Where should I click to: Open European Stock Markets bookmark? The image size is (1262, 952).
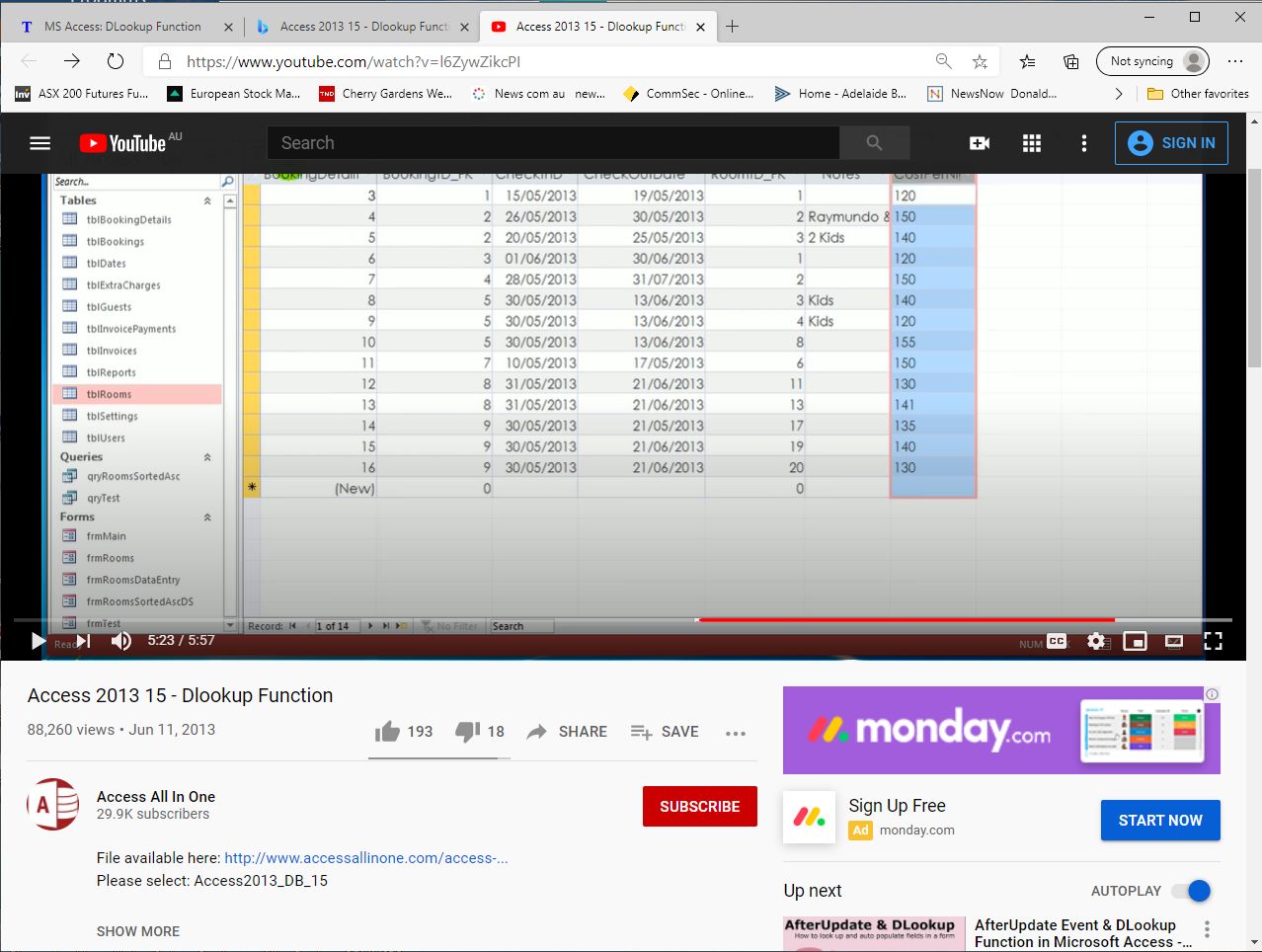[234, 94]
